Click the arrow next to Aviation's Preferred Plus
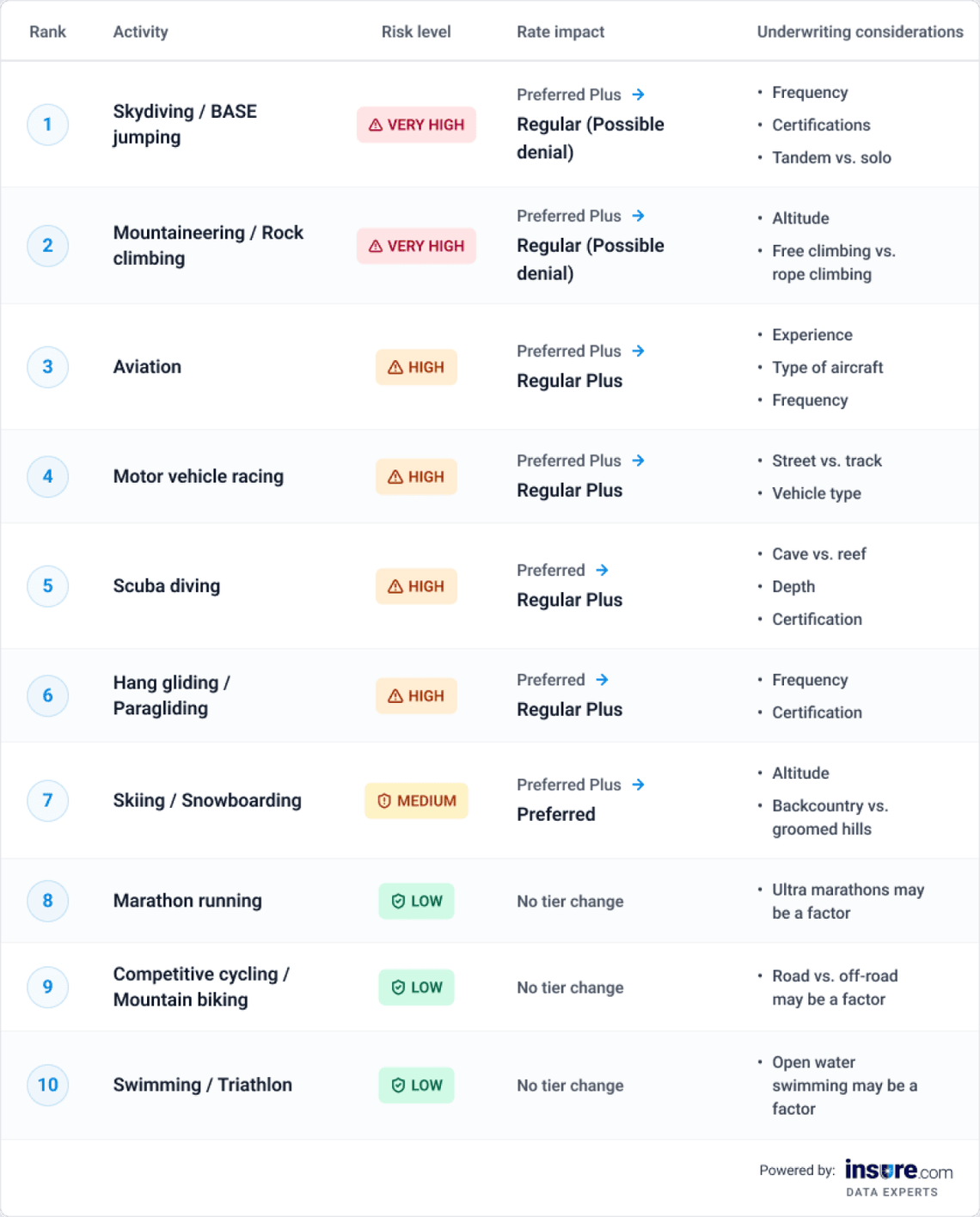 [x=638, y=351]
